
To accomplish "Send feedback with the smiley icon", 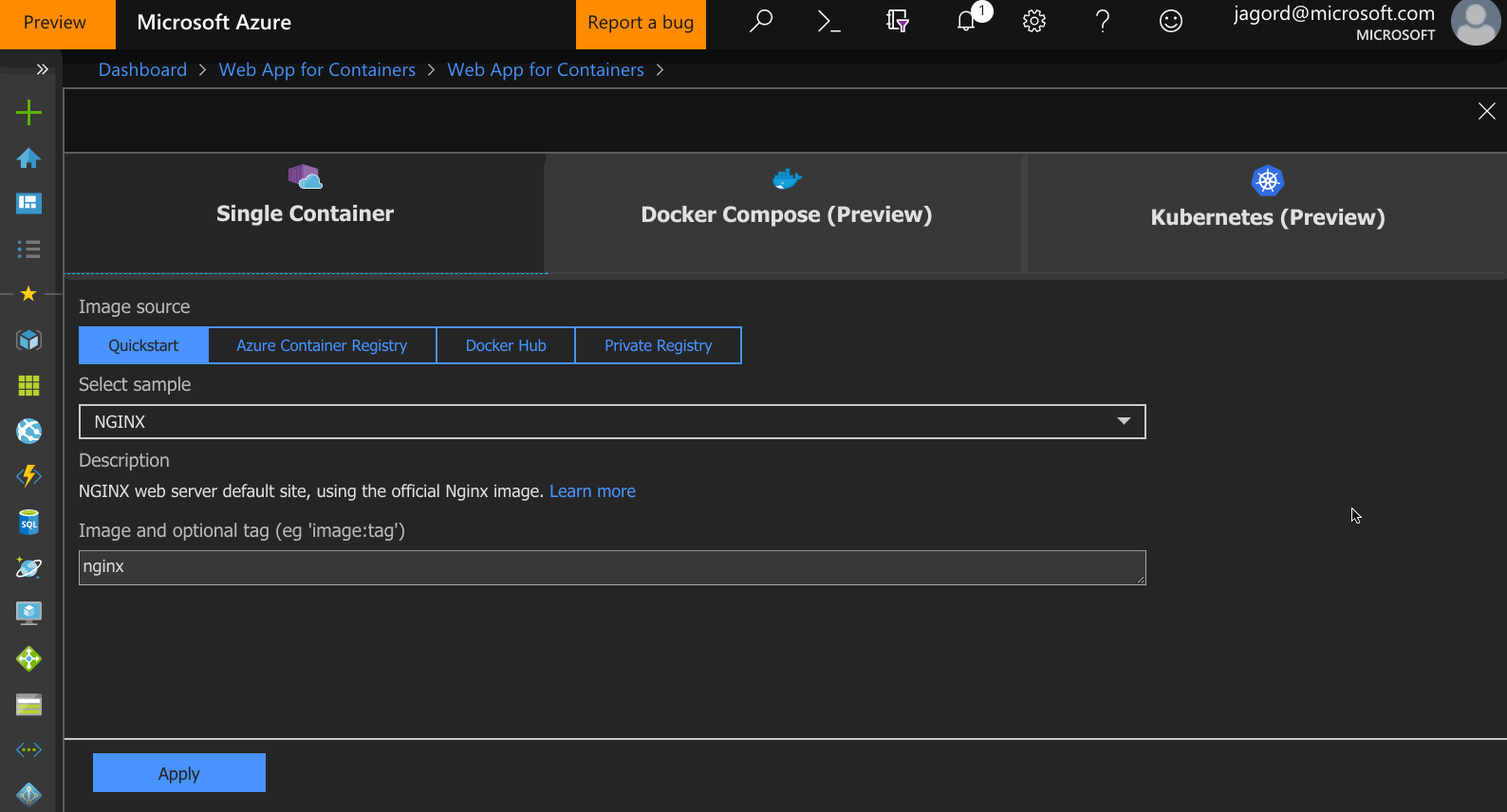I will tap(1171, 22).
